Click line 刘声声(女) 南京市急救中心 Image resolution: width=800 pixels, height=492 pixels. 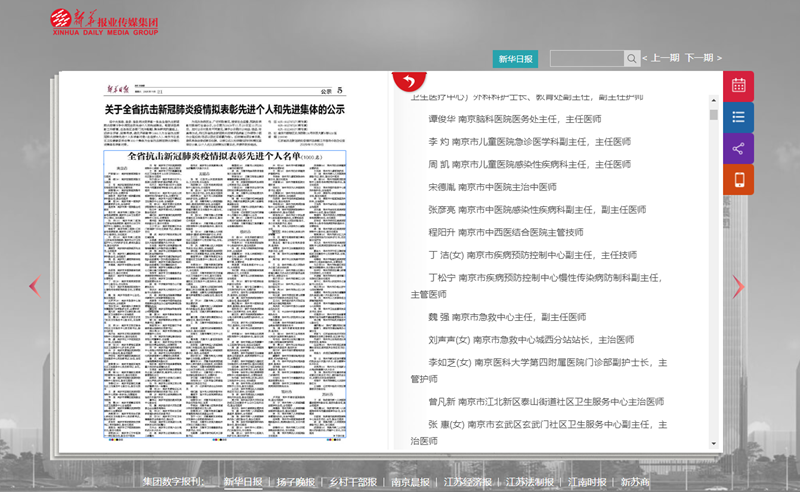pyautogui.click(x=531, y=339)
